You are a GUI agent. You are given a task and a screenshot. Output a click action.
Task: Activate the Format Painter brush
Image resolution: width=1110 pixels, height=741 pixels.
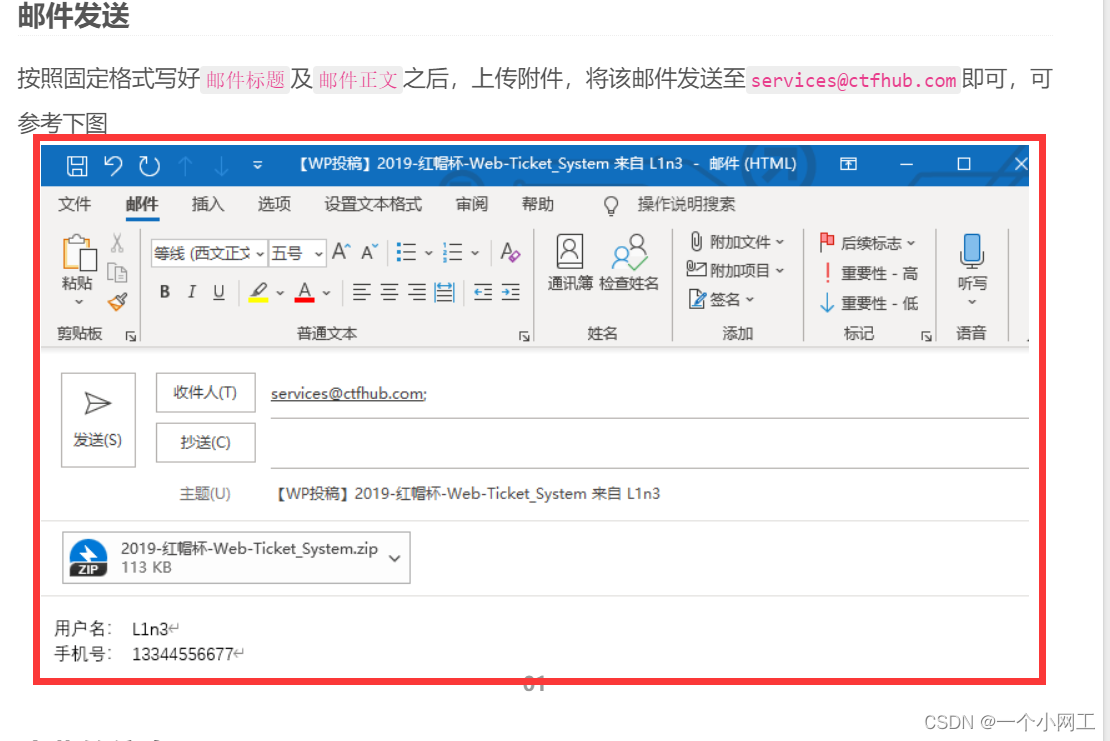(x=118, y=302)
